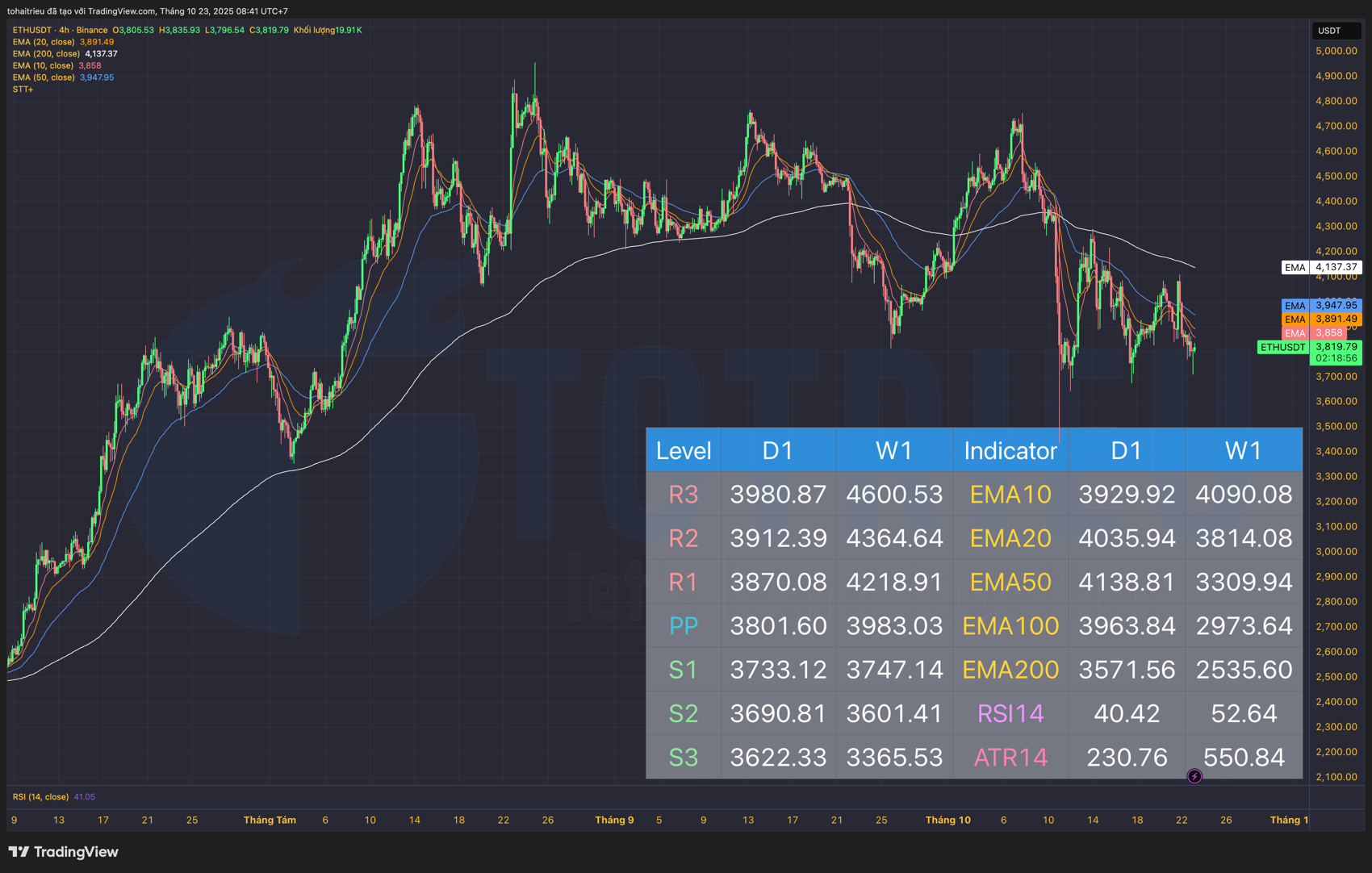The height and width of the screenshot is (873, 1372).
Task: Select the EMA (10, close) legend entry
Action: coord(44,65)
